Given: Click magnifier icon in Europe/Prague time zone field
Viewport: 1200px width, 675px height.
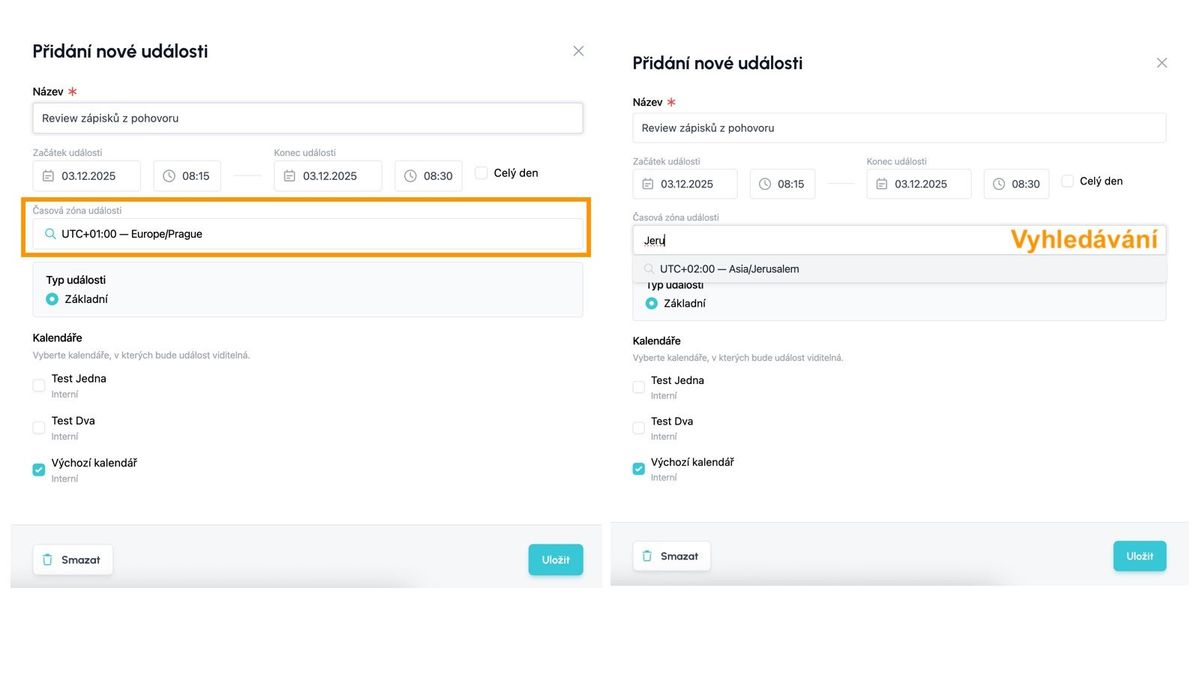Looking at the screenshot, I should [49, 234].
